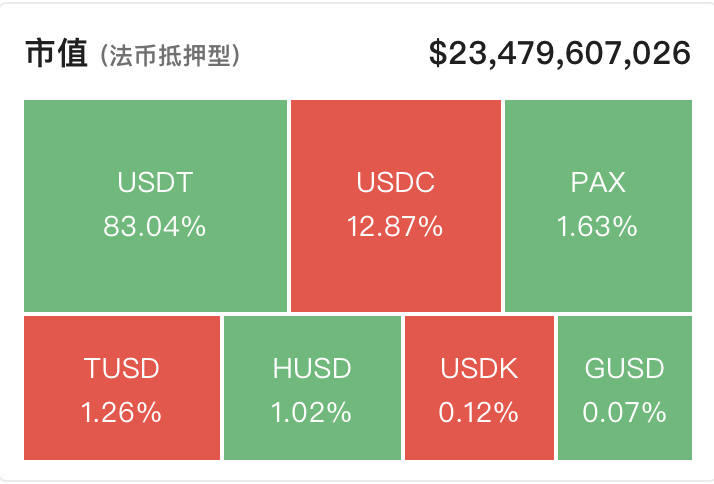Select the green PAX treemap tile

[x=598, y=206]
